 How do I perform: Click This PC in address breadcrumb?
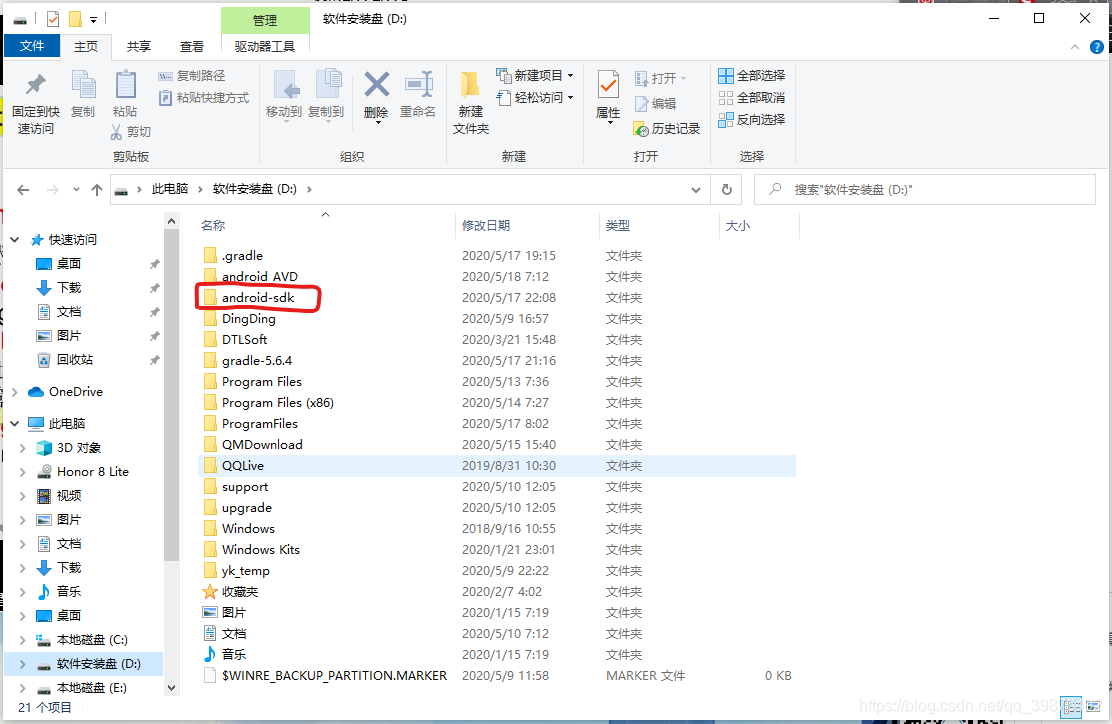coord(169,189)
